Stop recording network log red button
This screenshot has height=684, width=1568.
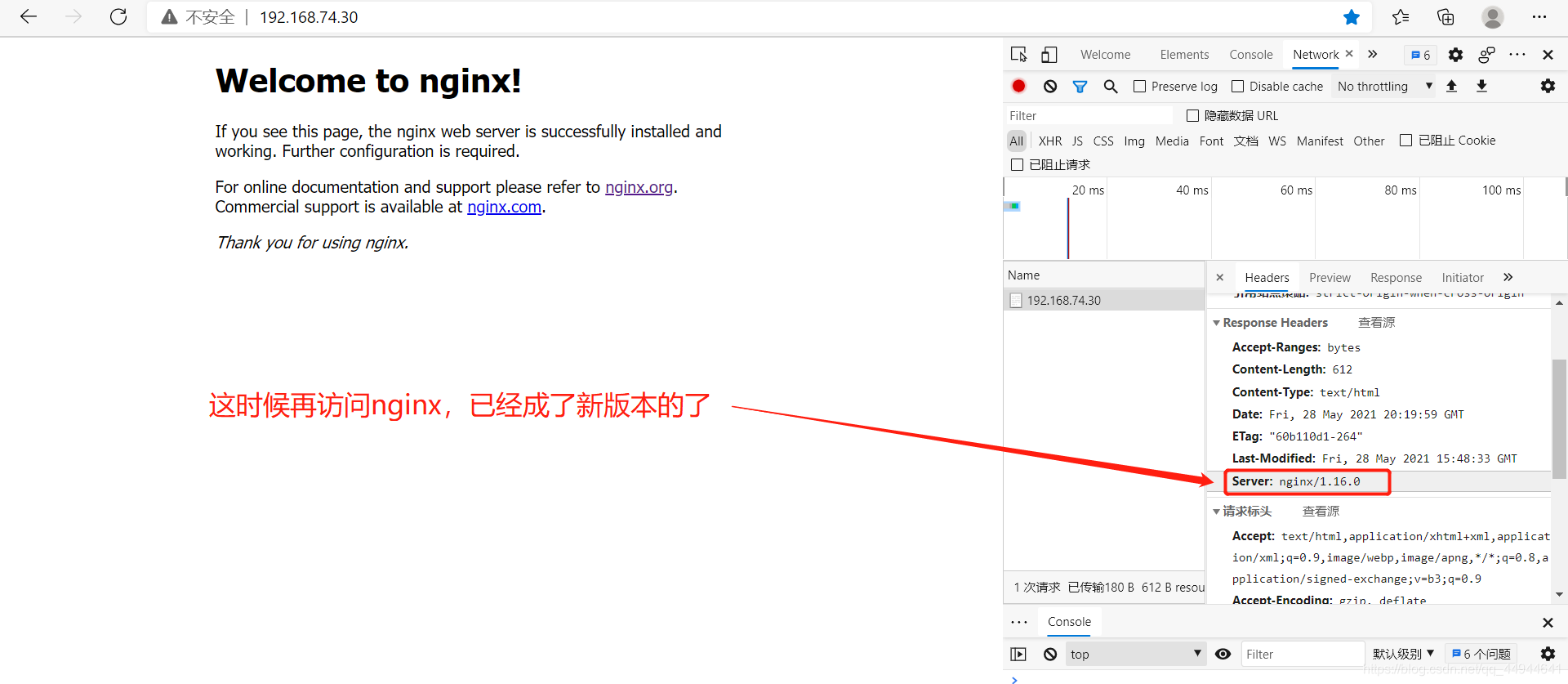[x=1018, y=86]
